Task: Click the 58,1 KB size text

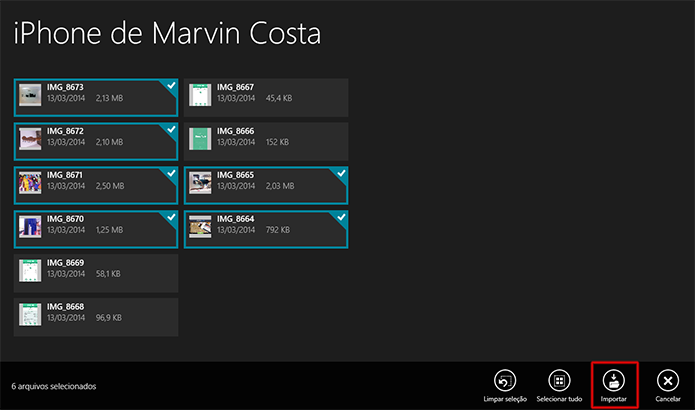Action: pos(108,274)
